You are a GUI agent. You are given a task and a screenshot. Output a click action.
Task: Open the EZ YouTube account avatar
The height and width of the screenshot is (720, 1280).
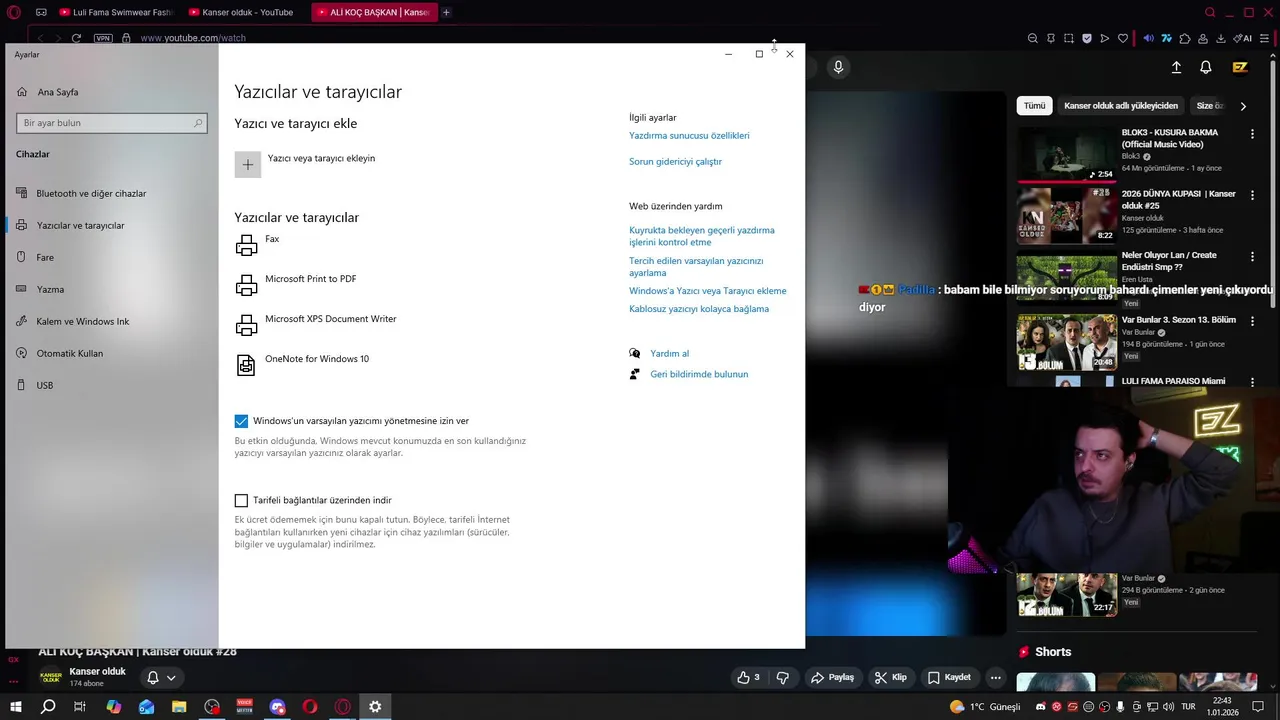click(1240, 67)
